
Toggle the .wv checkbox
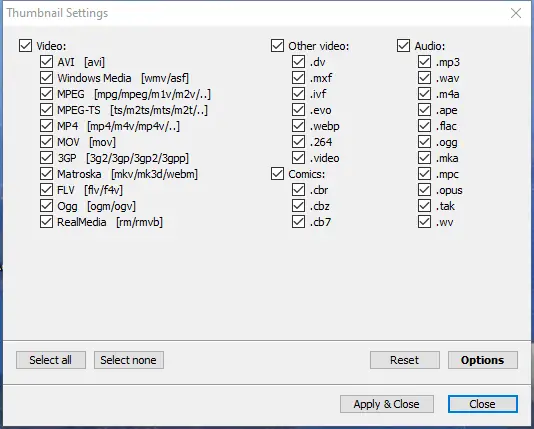click(424, 222)
